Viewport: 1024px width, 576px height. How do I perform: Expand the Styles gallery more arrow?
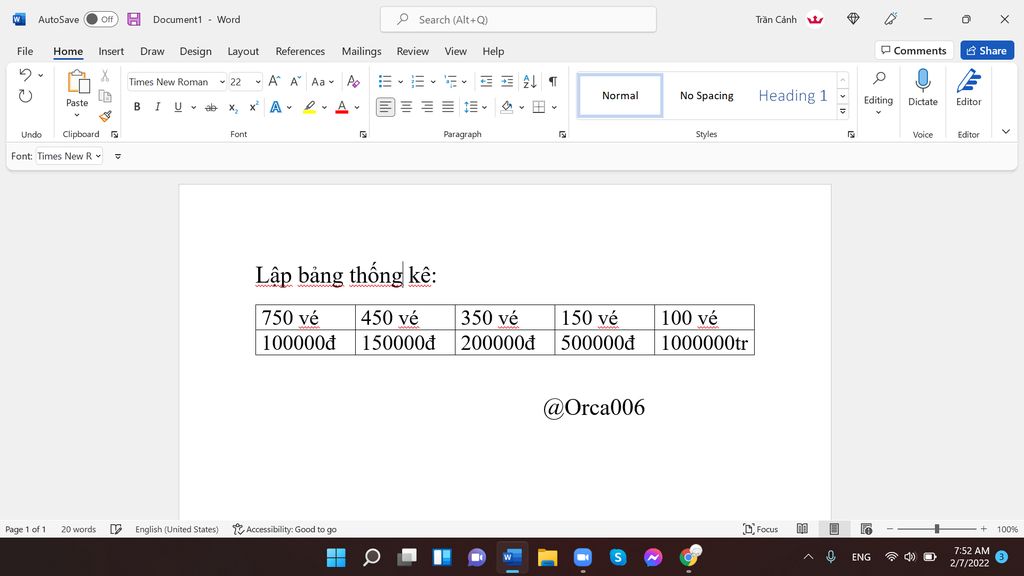point(842,112)
